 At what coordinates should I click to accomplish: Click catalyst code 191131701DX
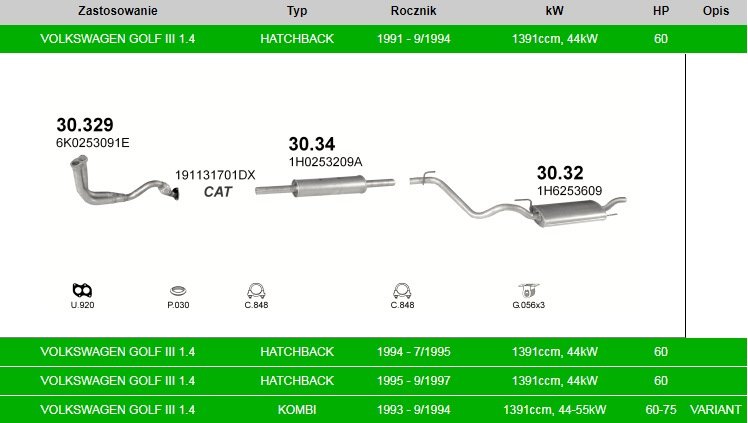point(215,175)
